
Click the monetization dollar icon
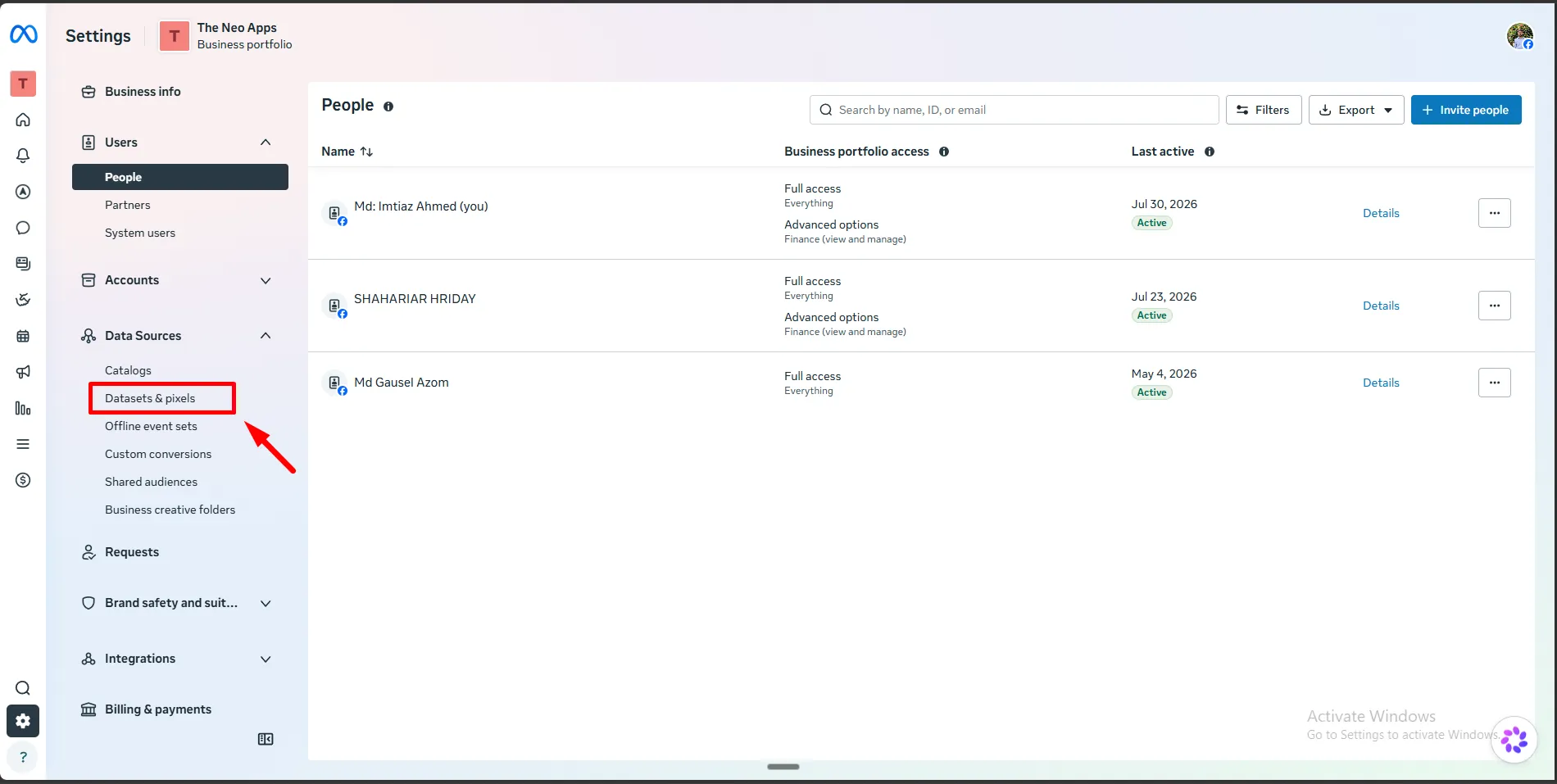[x=23, y=480]
